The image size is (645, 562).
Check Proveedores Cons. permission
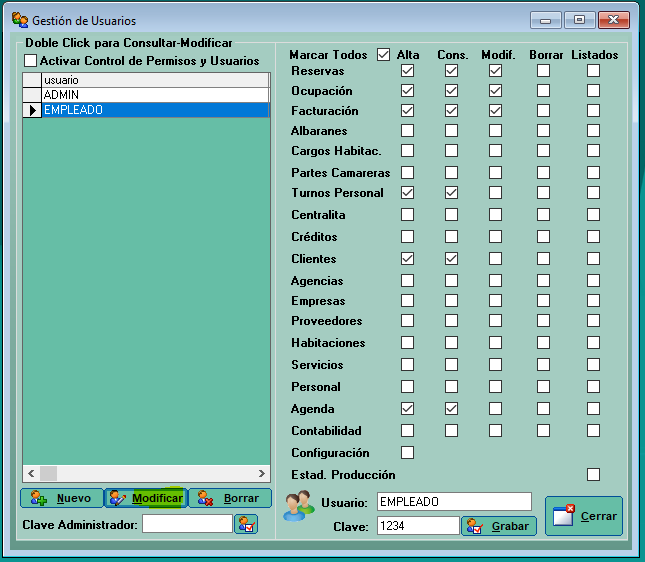click(x=451, y=320)
